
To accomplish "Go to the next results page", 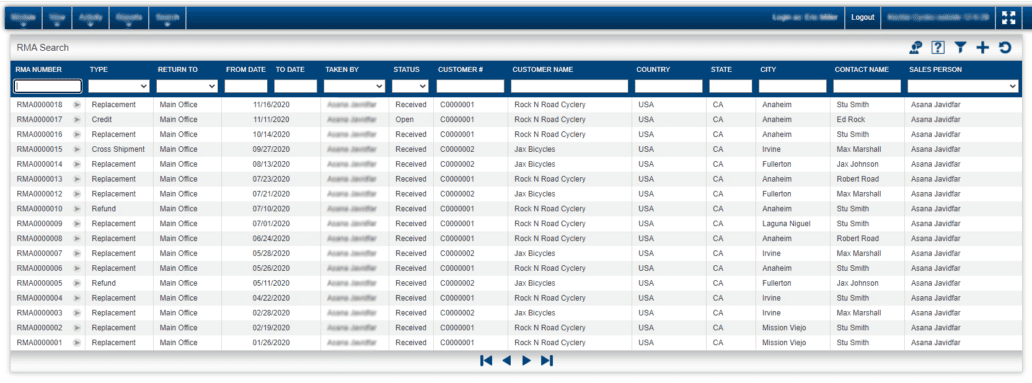I will coord(526,361).
